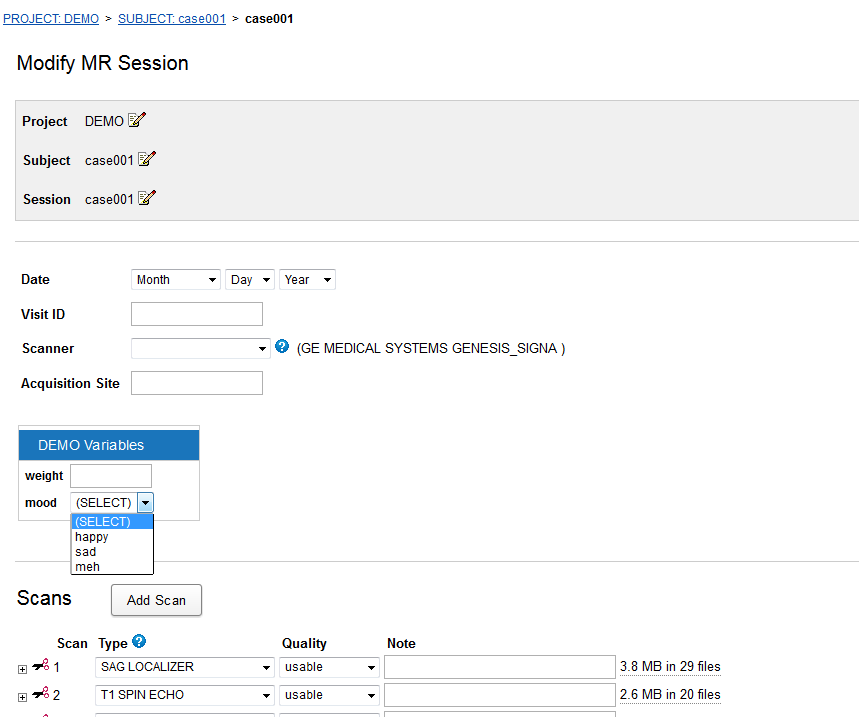Open Quality dropdown for SAG LOCALIZER scan
The image size is (859, 717).
[329, 667]
